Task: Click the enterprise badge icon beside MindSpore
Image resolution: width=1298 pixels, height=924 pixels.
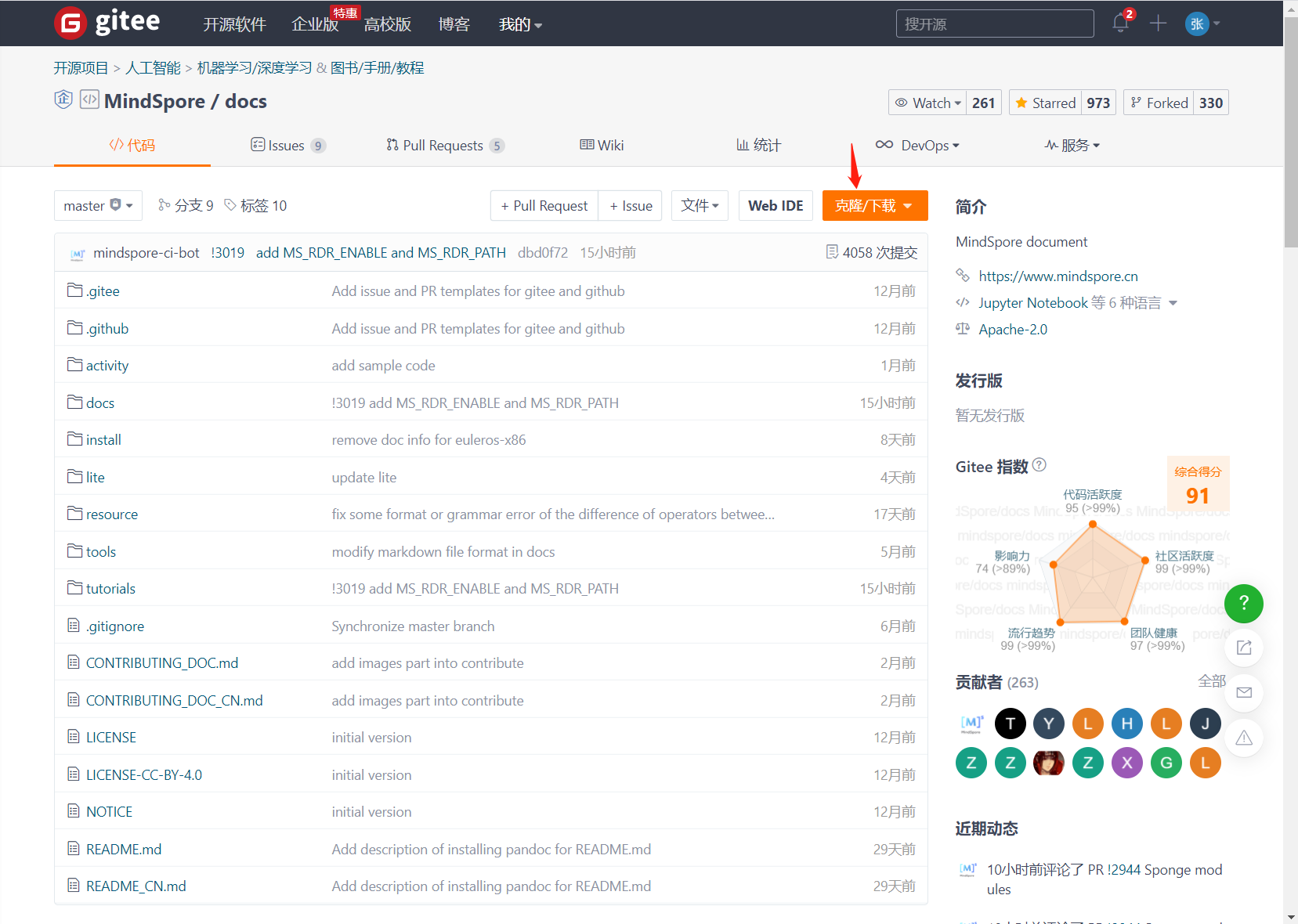Action: tap(63, 99)
